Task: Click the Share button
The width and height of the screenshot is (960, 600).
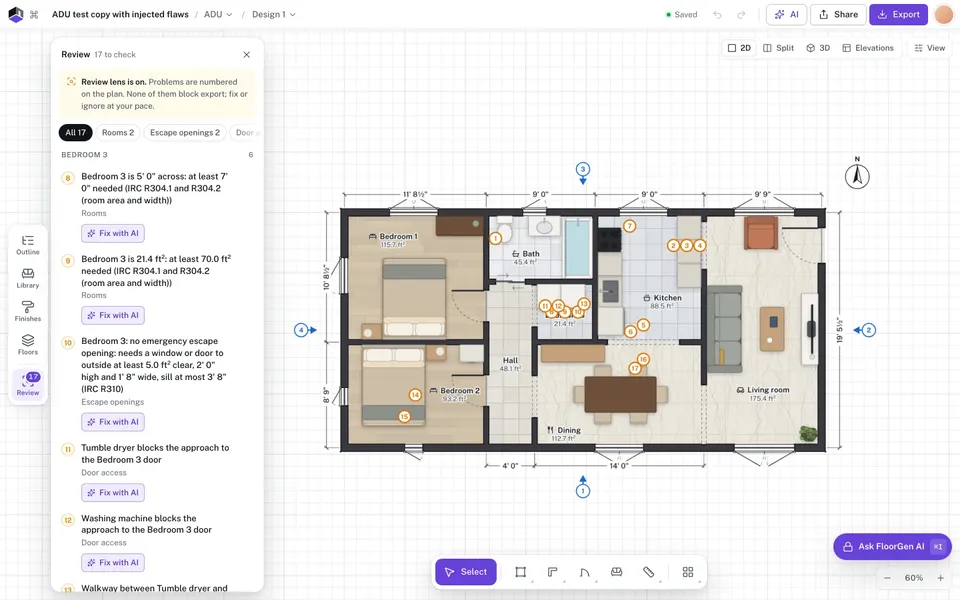Action: [838, 15]
